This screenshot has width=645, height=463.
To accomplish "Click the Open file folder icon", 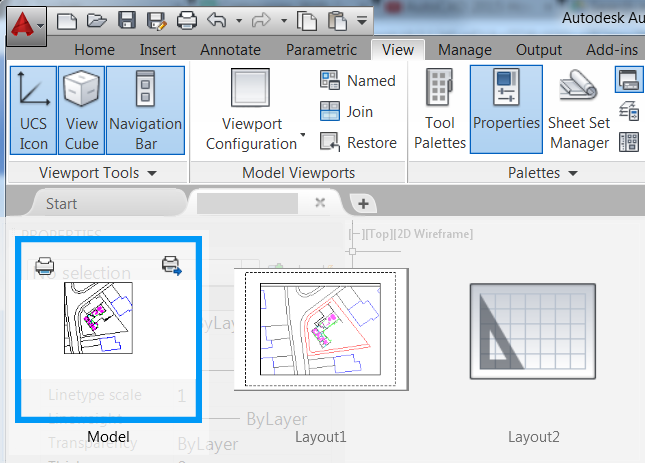I will (x=97, y=20).
